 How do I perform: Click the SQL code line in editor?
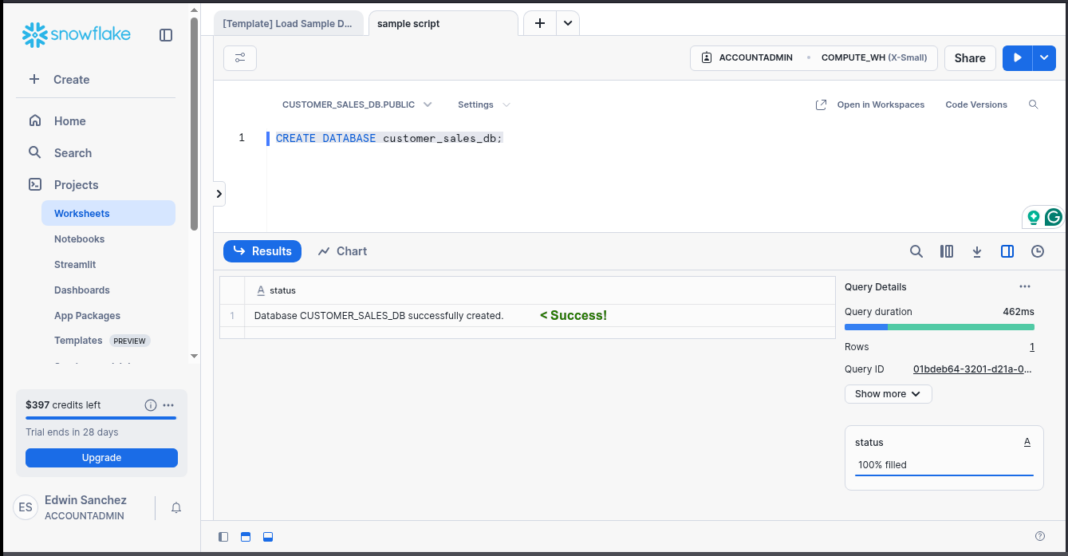(388, 138)
